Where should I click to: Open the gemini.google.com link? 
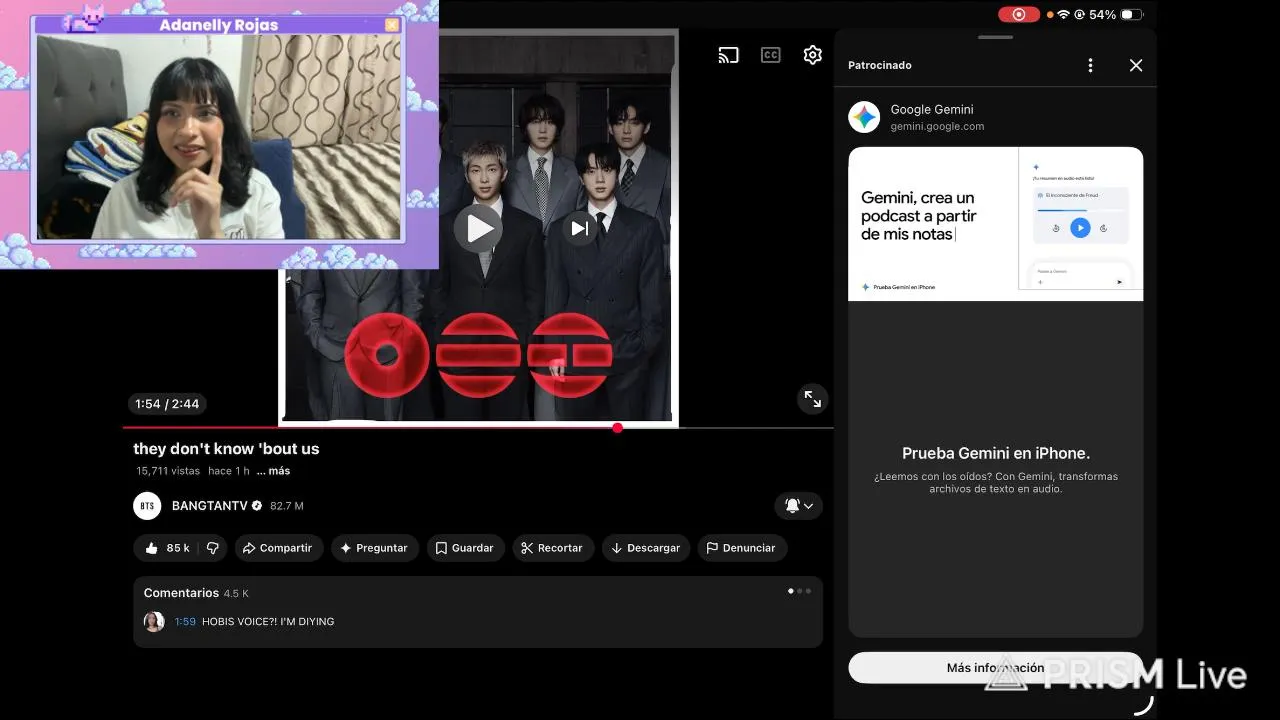click(937, 126)
